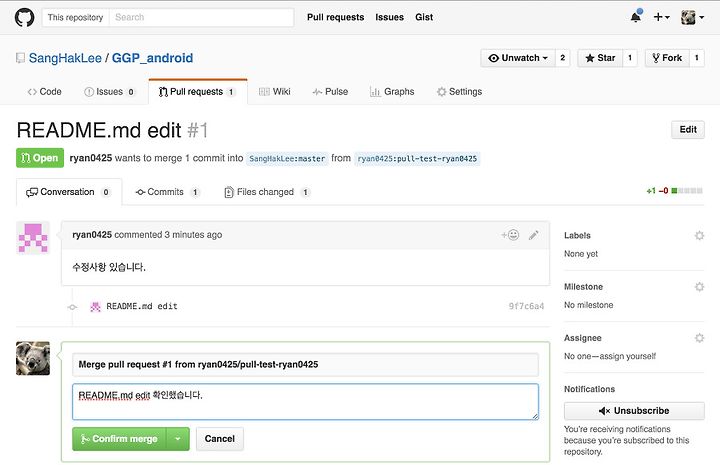Open the Labels gear settings
The height and width of the screenshot is (465, 720).
click(x=699, y=235)
